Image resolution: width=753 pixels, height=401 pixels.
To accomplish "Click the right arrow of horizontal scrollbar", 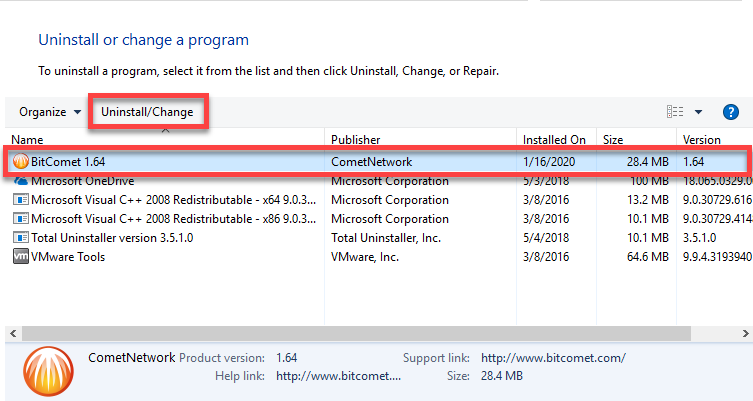I will click(x=745, y=333).
